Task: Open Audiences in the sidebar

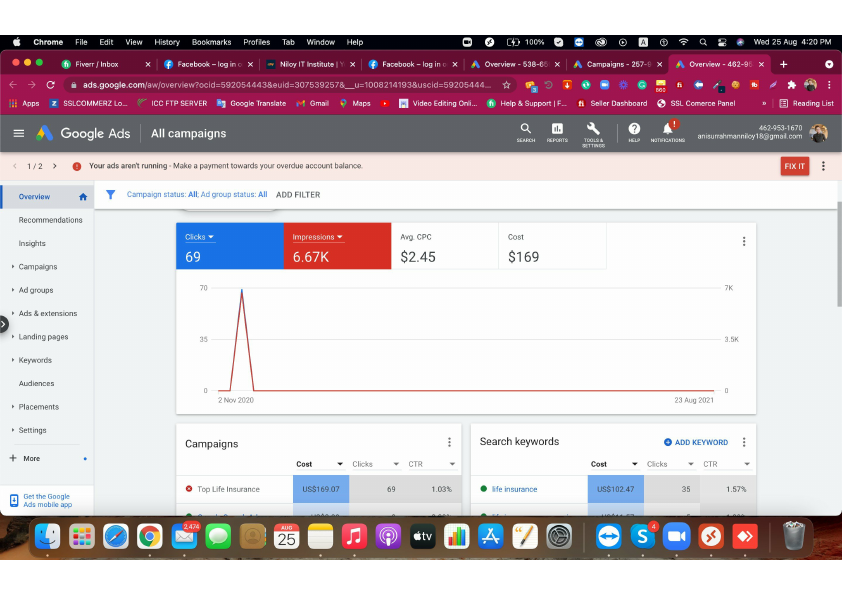Action: (x=37, y=383)
